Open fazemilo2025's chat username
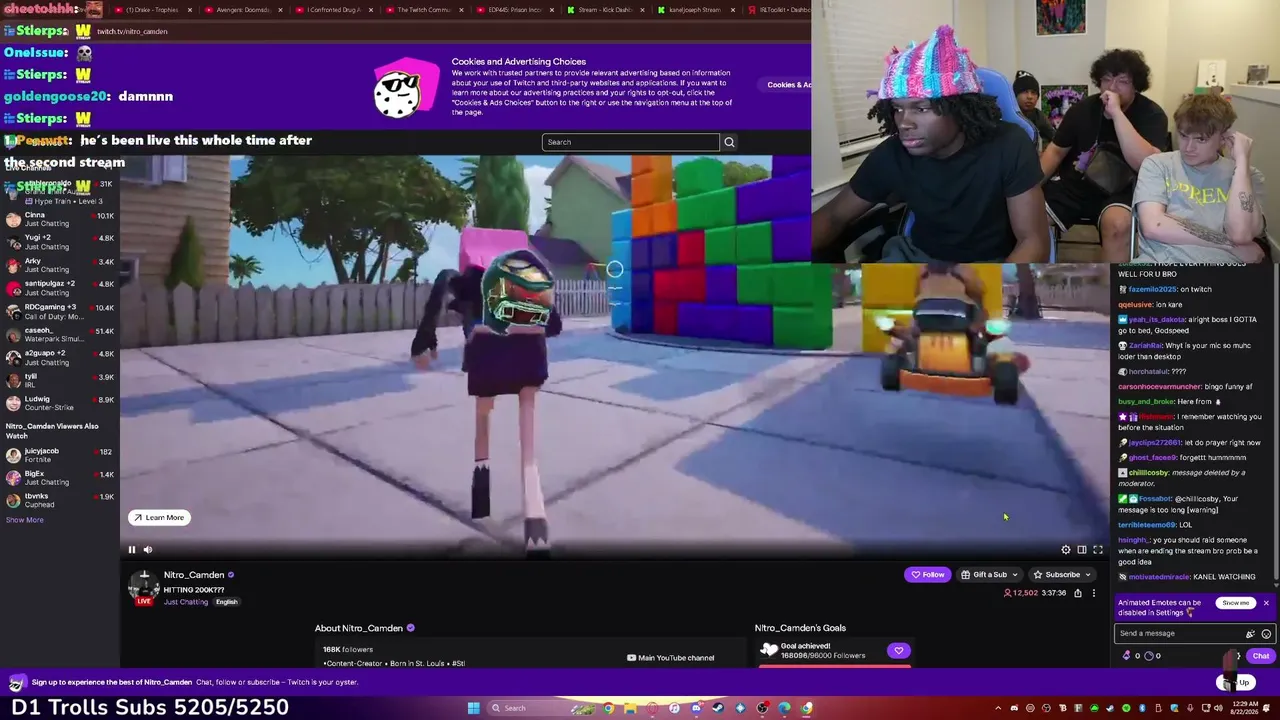This screenshot has height=720, width=1280. pos(1153,289)
